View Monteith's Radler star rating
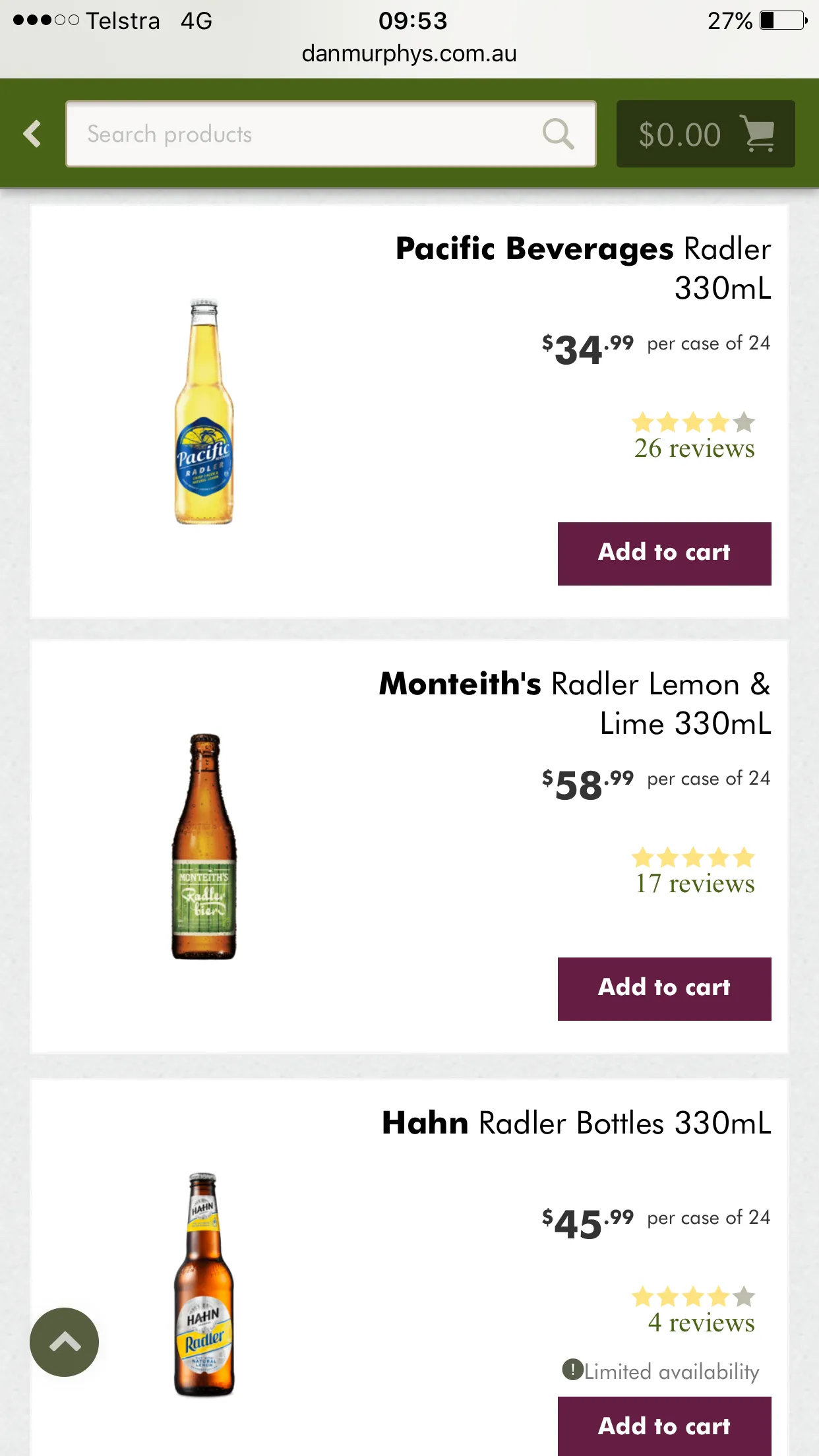The width and height of the screenshot is (819, 1456). click(x=693, y=857)
